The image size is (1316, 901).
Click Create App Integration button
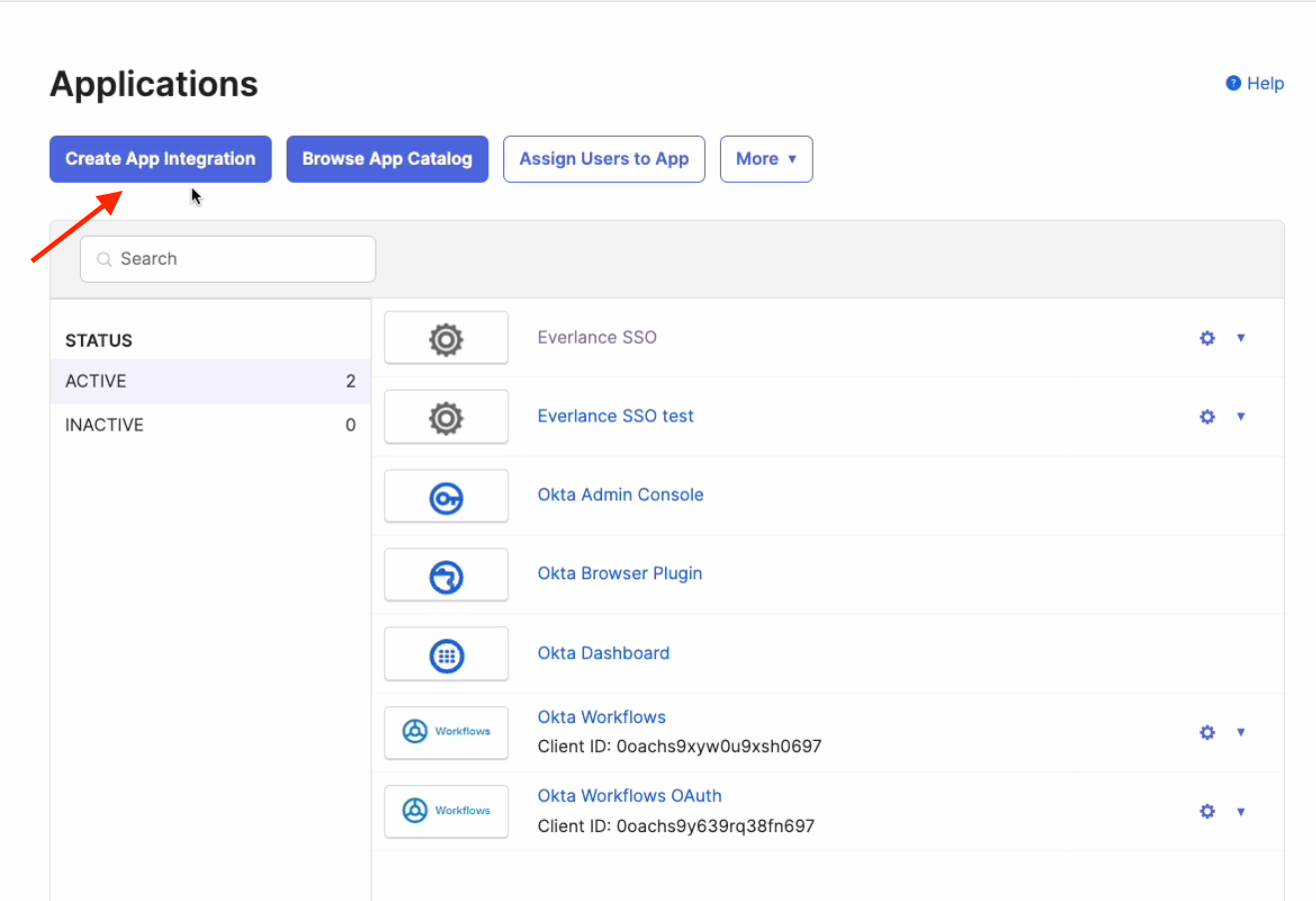point(161,159)
